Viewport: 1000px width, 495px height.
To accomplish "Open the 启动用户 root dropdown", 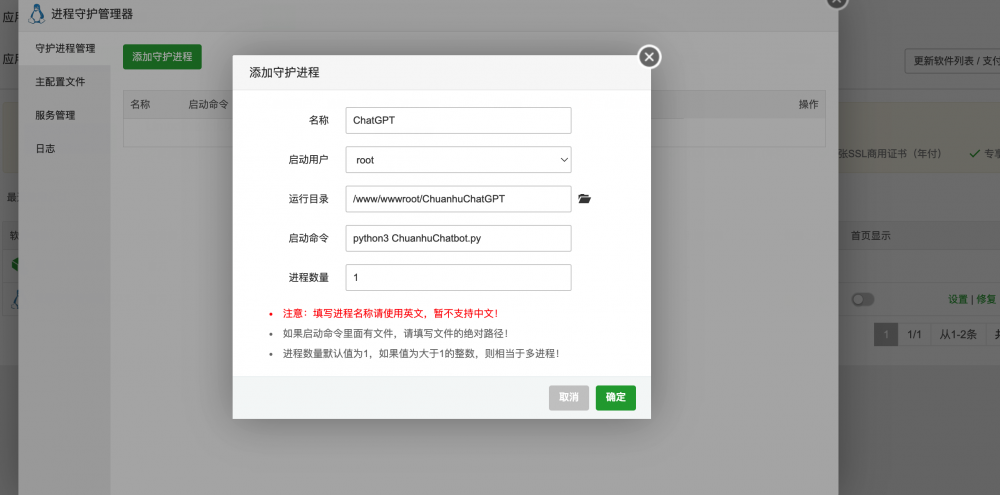I will [x=458, y=160].
